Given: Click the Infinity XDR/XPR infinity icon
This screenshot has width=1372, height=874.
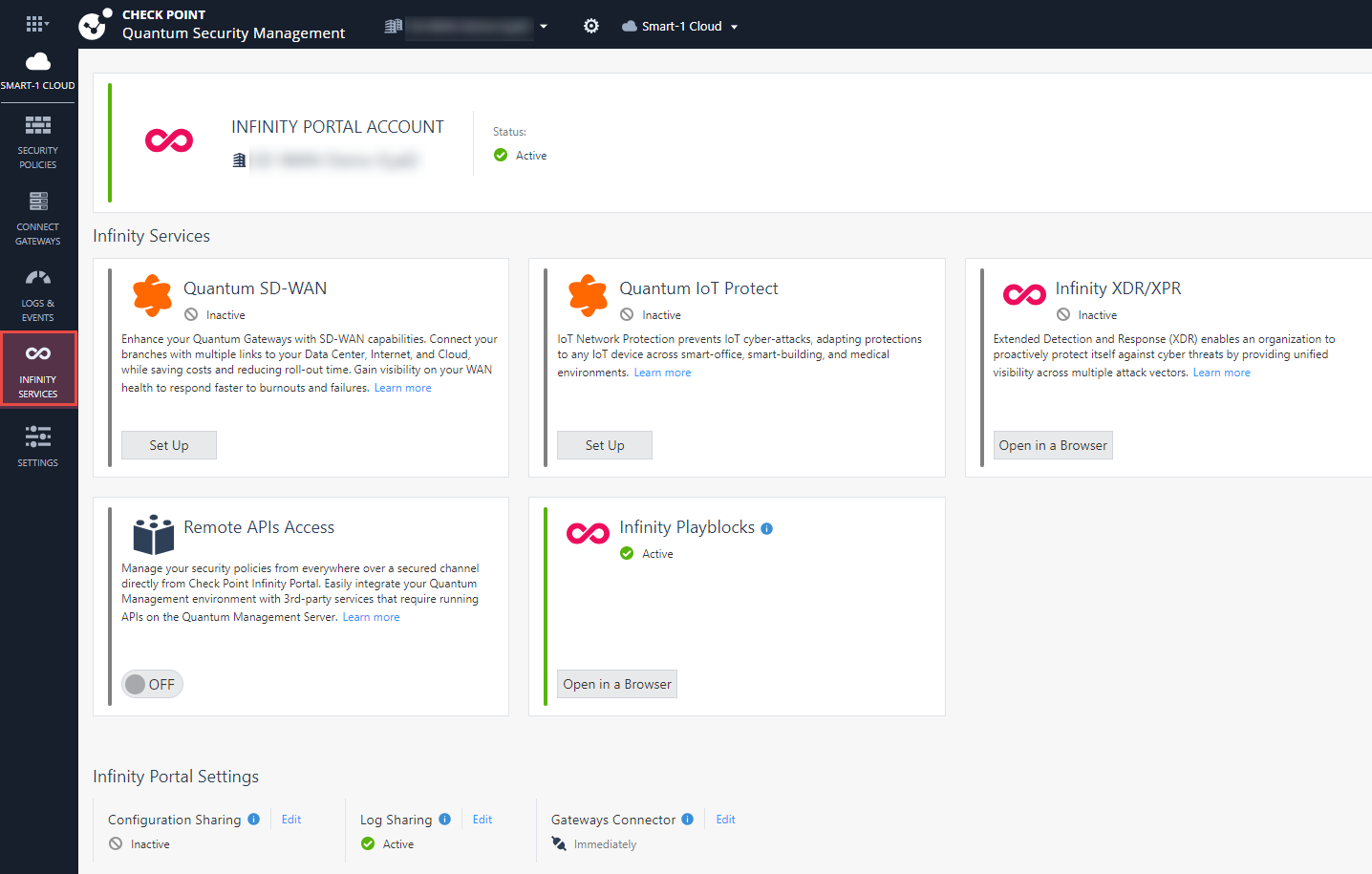Looking at the screenshot, I should click(1024, 294).
